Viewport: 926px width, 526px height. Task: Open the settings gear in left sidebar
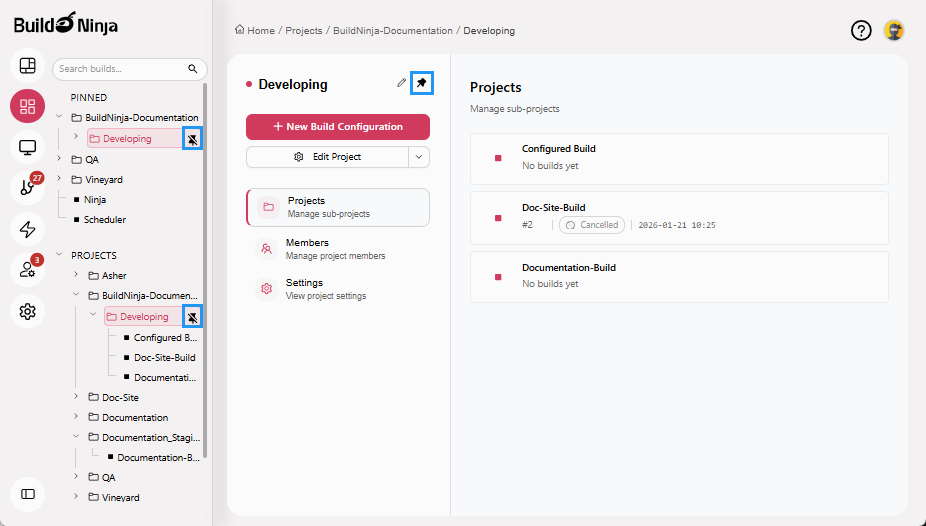click(28, 312)
